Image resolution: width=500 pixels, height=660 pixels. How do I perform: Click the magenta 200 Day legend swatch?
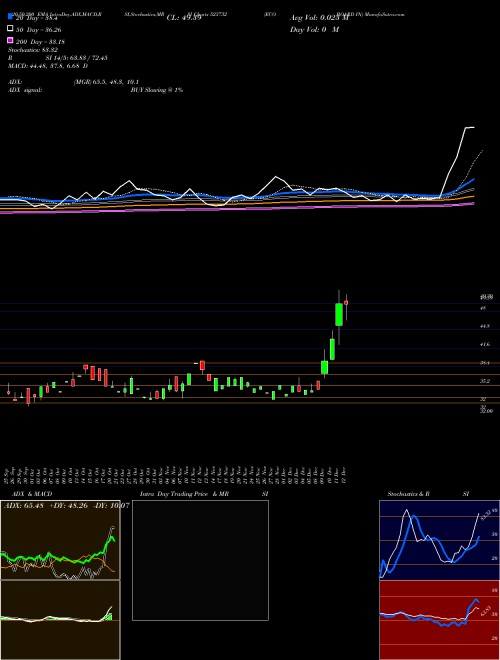pyautogui.click(x=10, y=40)
